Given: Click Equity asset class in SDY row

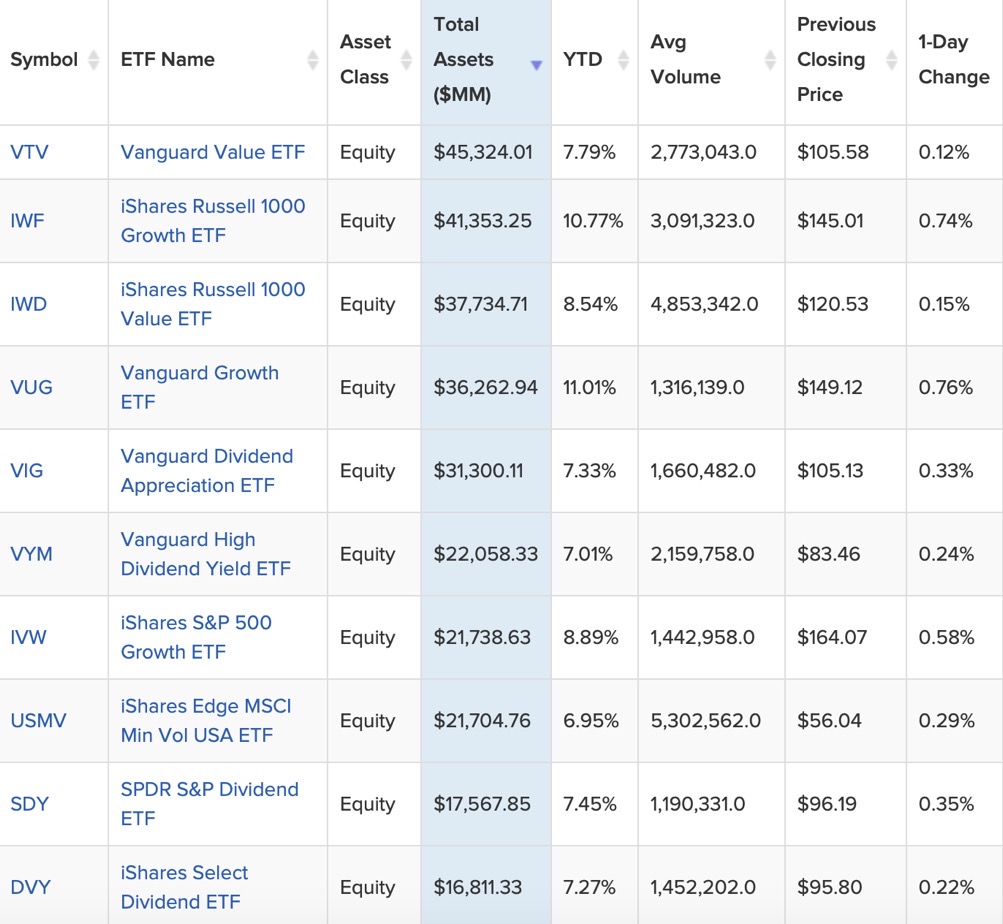Looking at the screenshot, I should (x=368, y=804).
